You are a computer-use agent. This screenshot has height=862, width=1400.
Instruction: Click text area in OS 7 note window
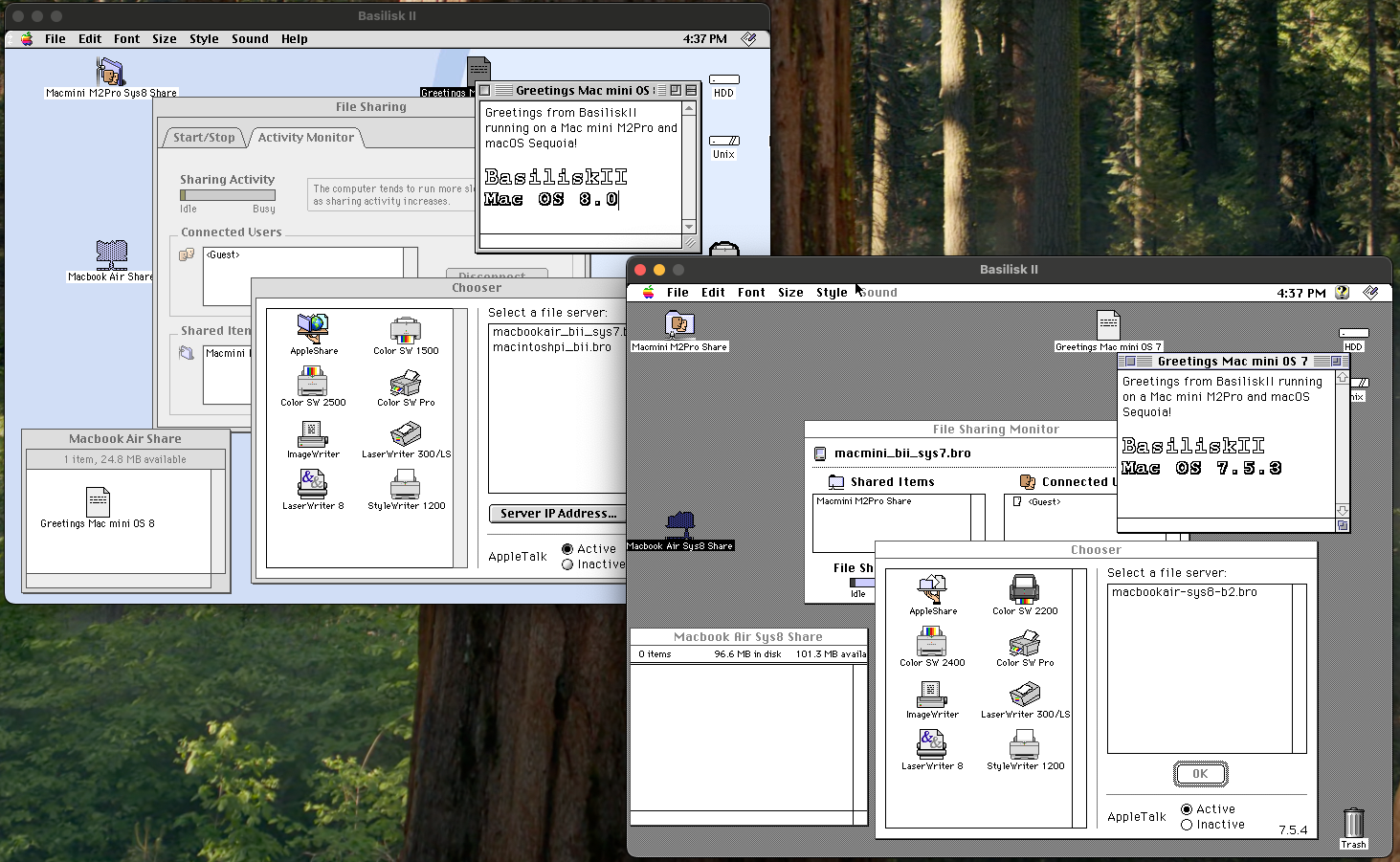[x=1227, y=444]
